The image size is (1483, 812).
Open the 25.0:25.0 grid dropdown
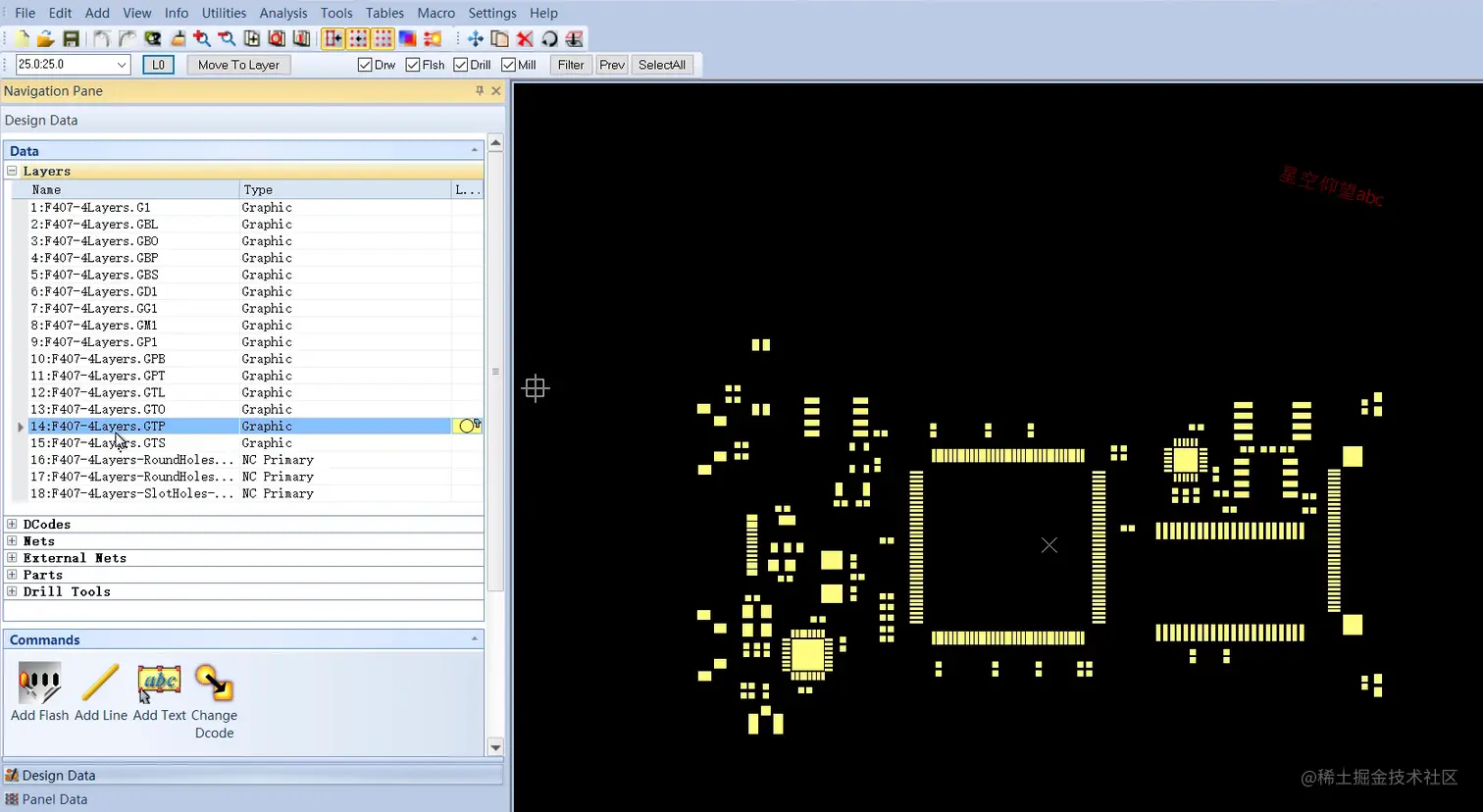[x=123, y=65]
